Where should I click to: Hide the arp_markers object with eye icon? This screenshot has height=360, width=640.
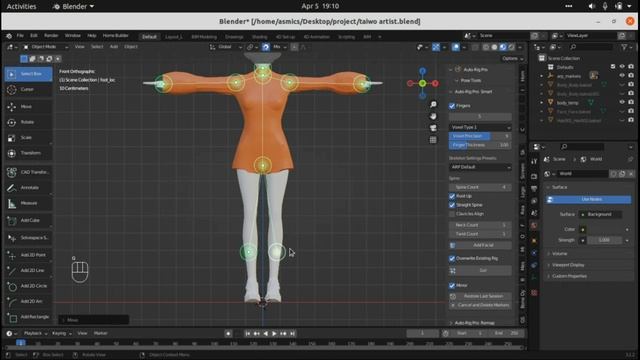tap(622, 76)
